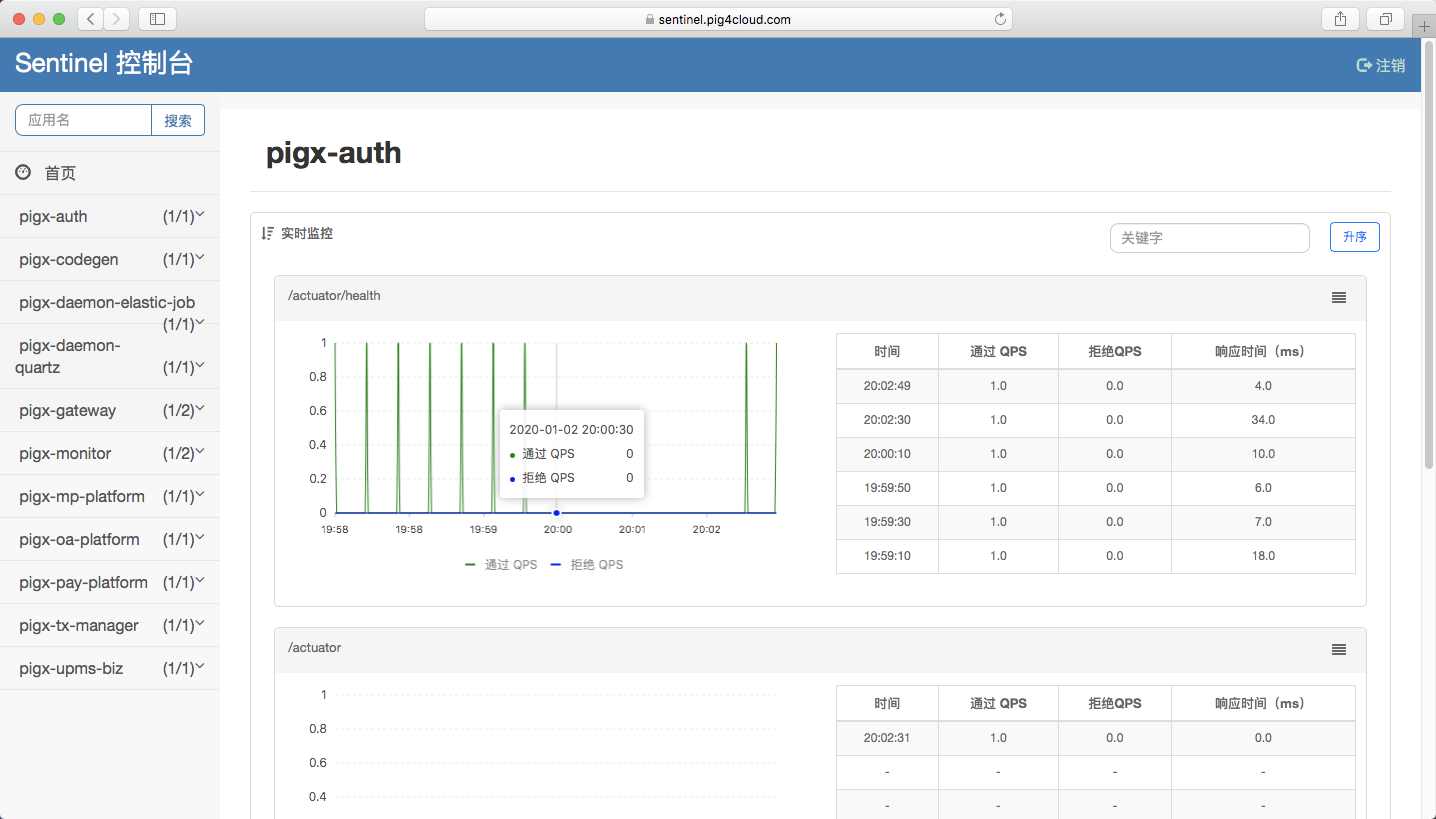Expand pigx-daemon-elastic-job chevron

200,322
